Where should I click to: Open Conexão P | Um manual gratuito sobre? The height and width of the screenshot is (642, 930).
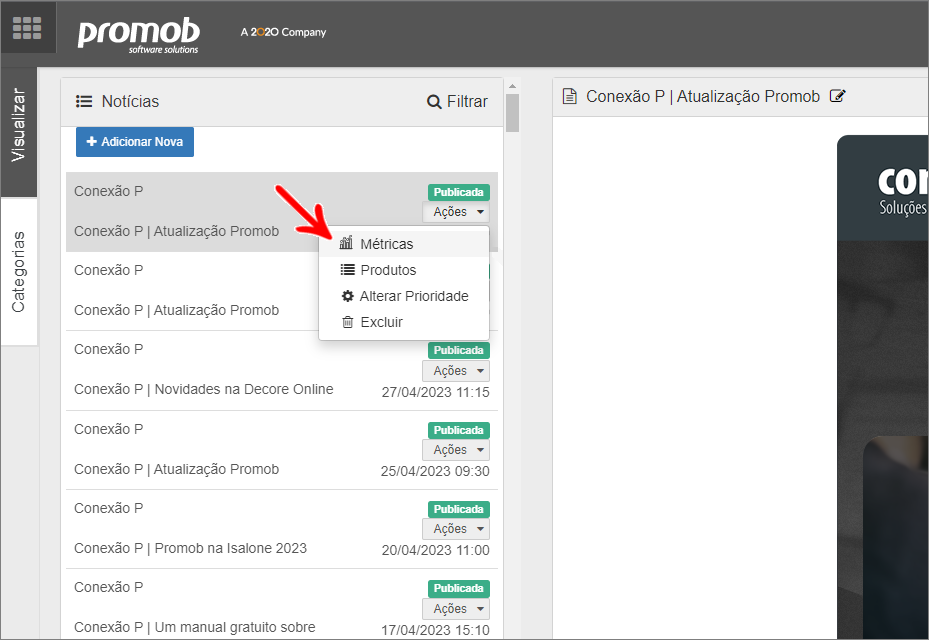click(x=195, y=627)
